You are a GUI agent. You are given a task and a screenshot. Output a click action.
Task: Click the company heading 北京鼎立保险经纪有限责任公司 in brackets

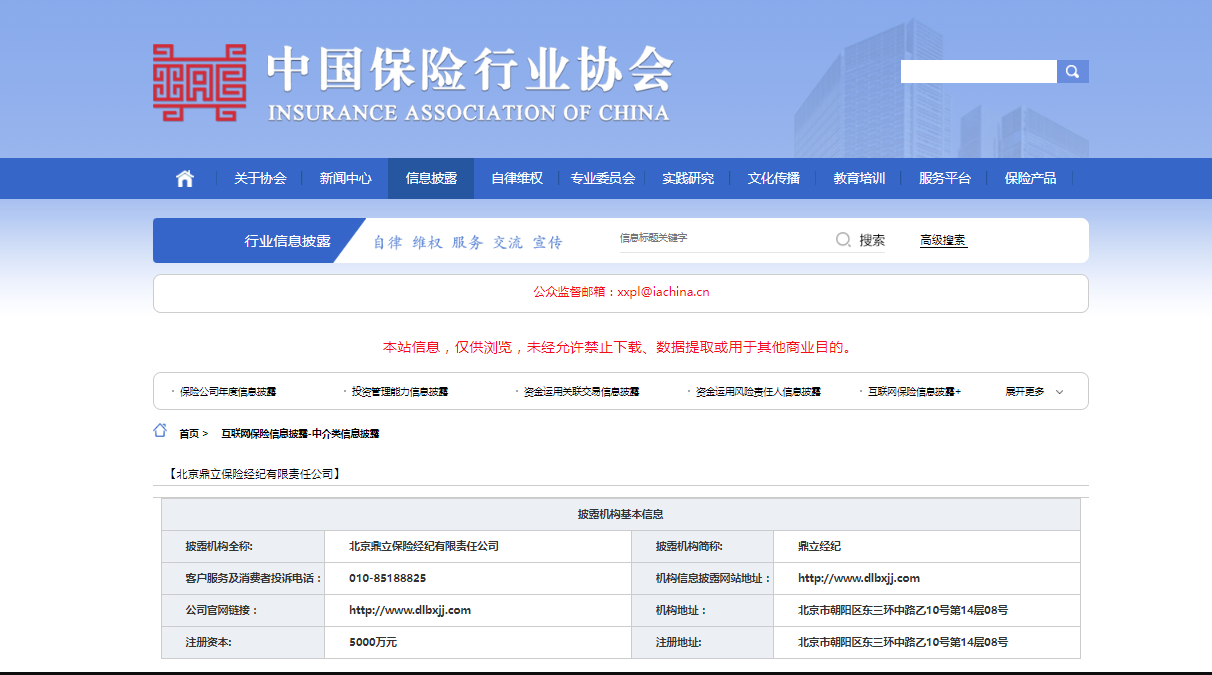coord(255,473)
